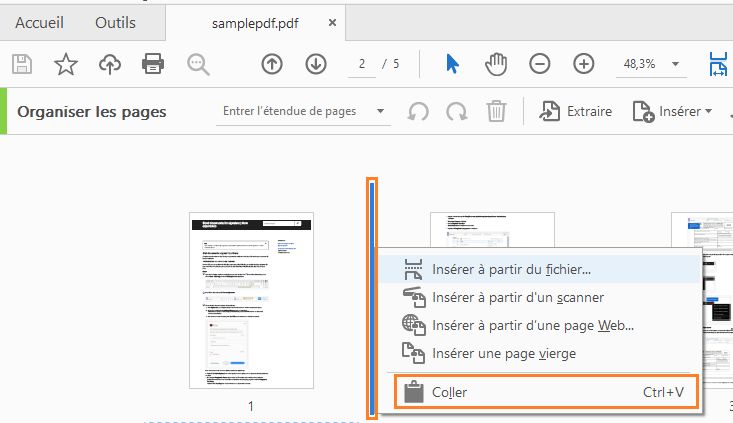This screenshot has height=423, width=733.
Task: Select the arrow selection tool
Action: click(452, 64)
